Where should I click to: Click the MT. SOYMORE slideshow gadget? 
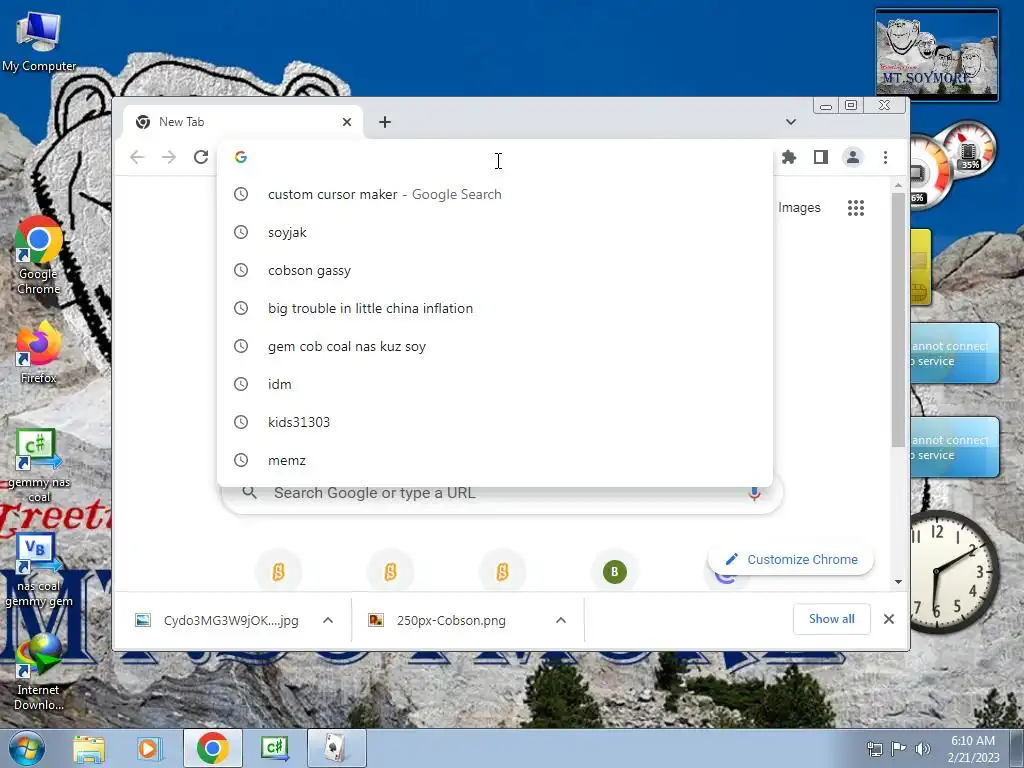click(936, 55)
